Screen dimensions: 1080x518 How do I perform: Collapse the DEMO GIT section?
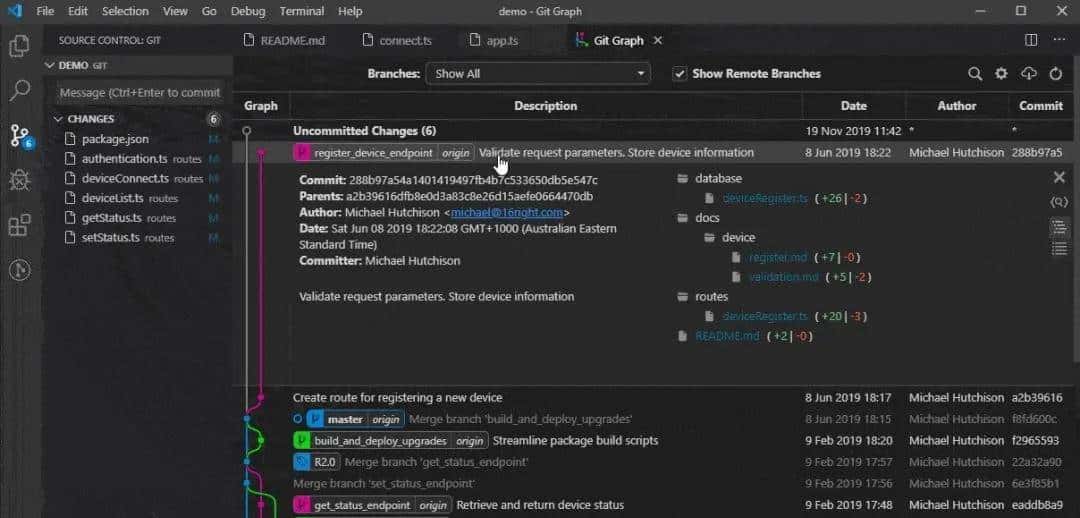(138, 65)
